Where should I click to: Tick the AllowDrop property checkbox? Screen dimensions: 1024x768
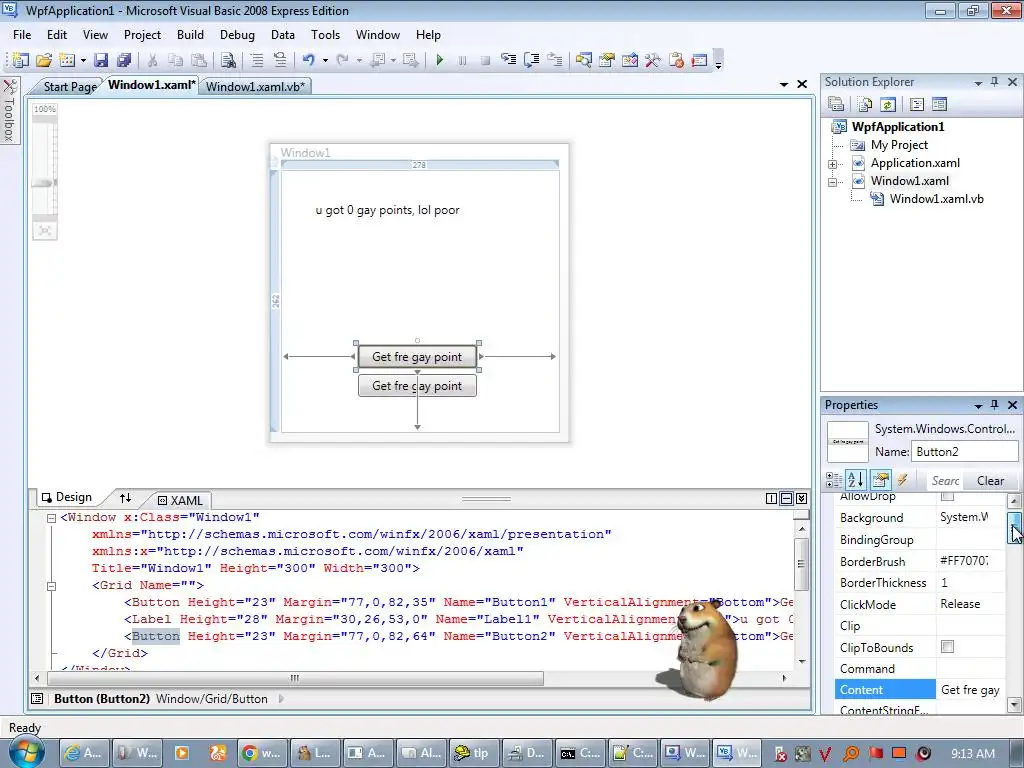pos(947,496)
